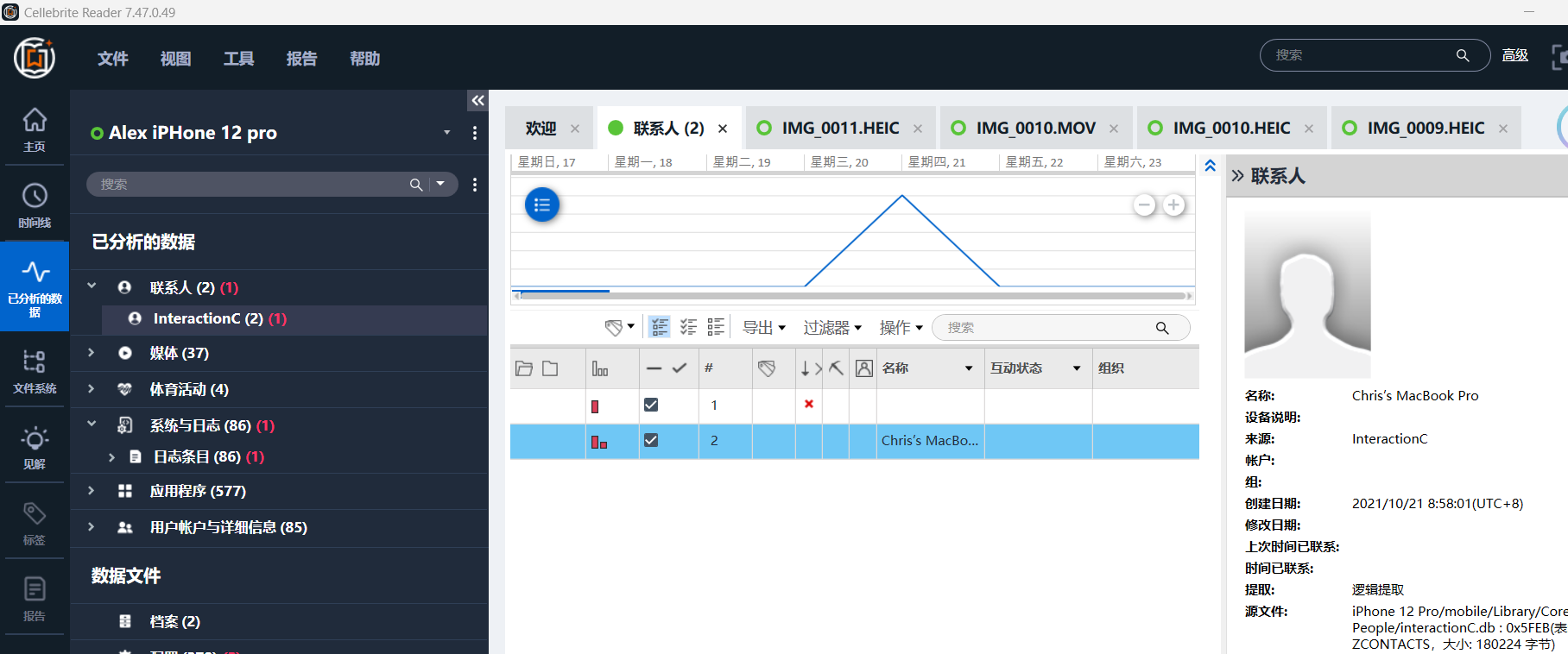
Task: Click the timeline horizontal scrollbar
Action: [x=853, y=296]
